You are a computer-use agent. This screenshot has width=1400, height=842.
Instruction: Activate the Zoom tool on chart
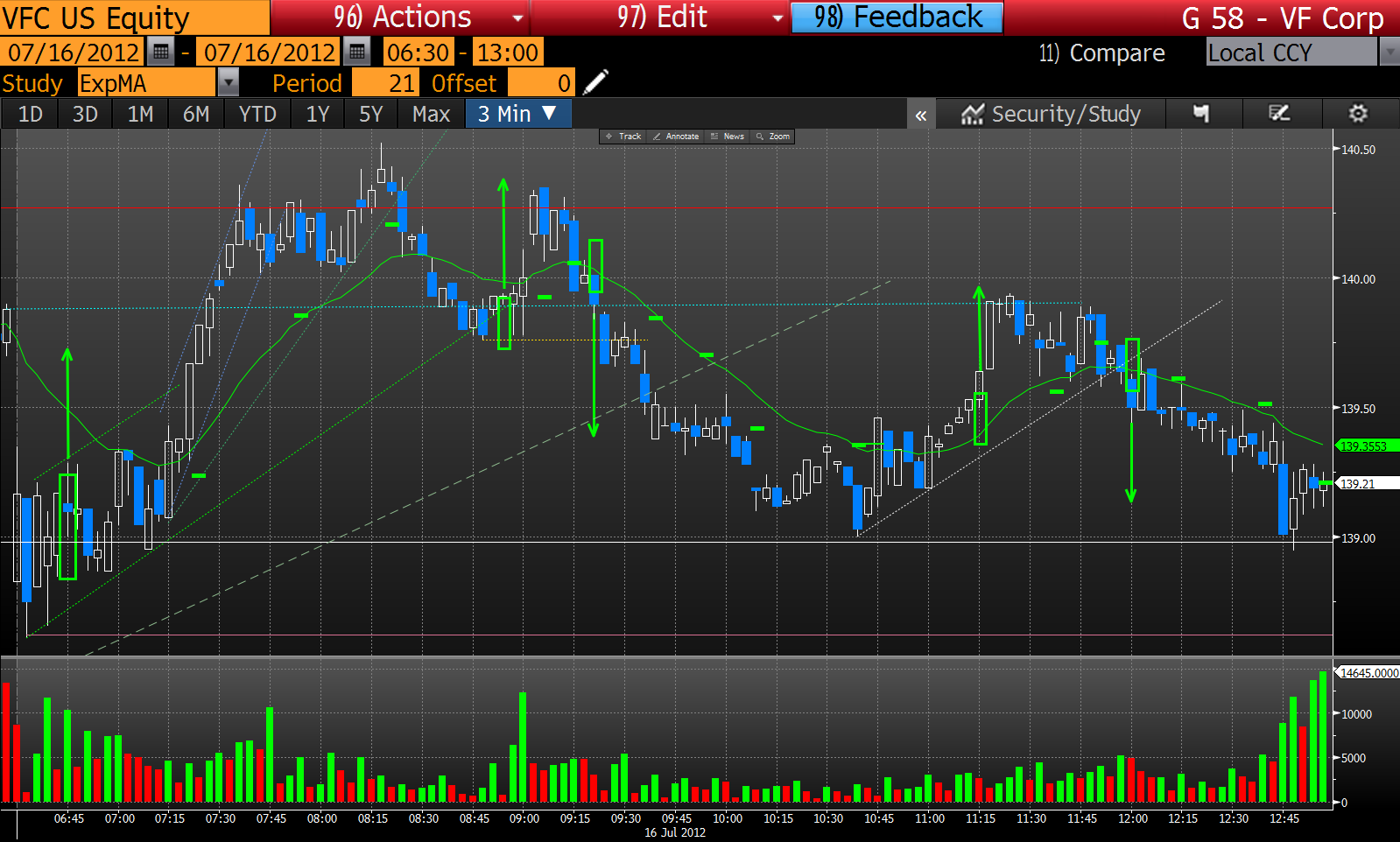pos(773,137)
